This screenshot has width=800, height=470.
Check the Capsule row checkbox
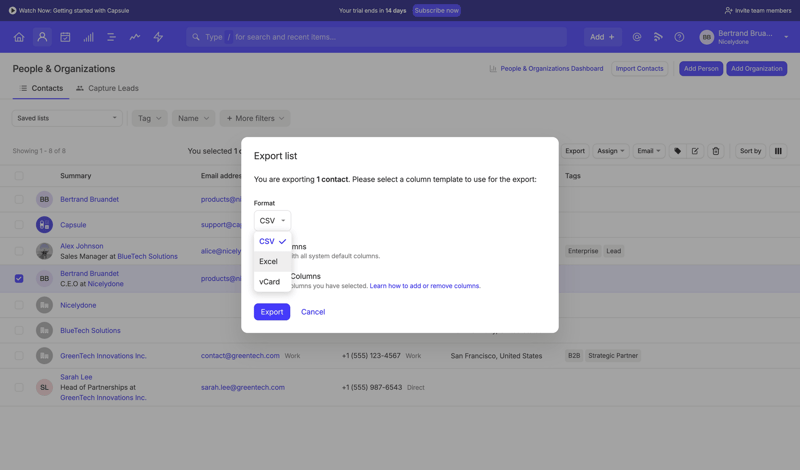pos(19,225)
